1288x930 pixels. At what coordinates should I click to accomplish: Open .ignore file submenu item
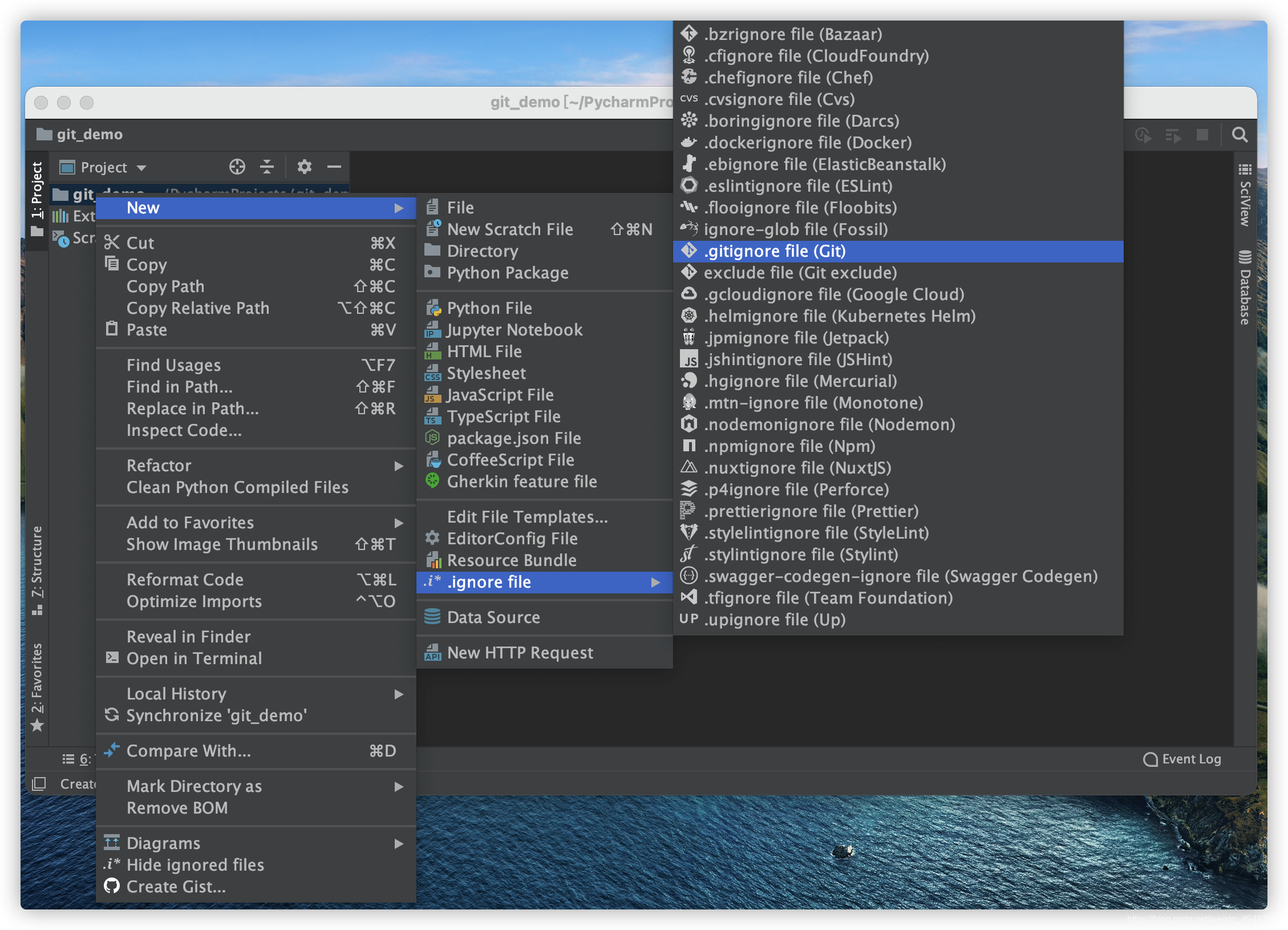pos(544,582)
